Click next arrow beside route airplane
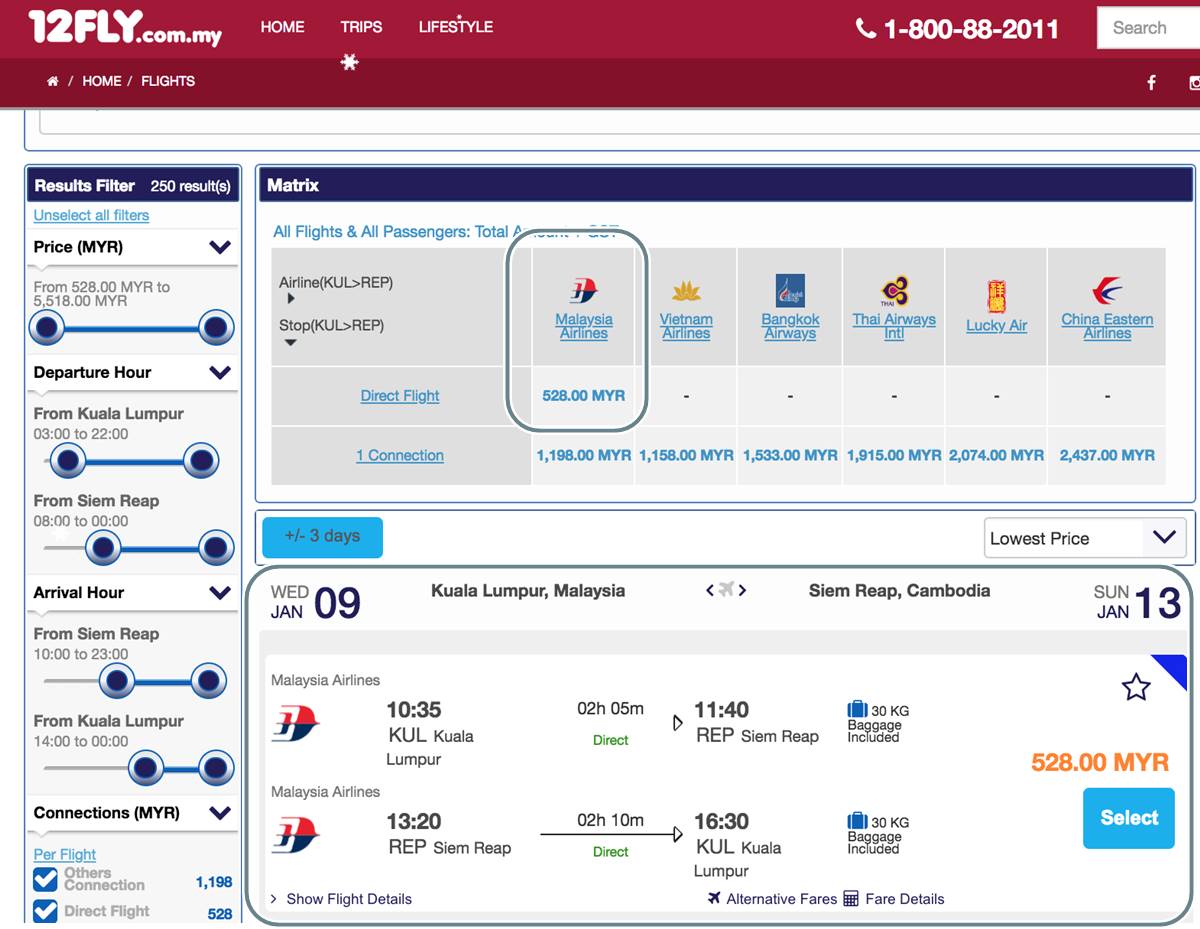 tap(743, 590)
